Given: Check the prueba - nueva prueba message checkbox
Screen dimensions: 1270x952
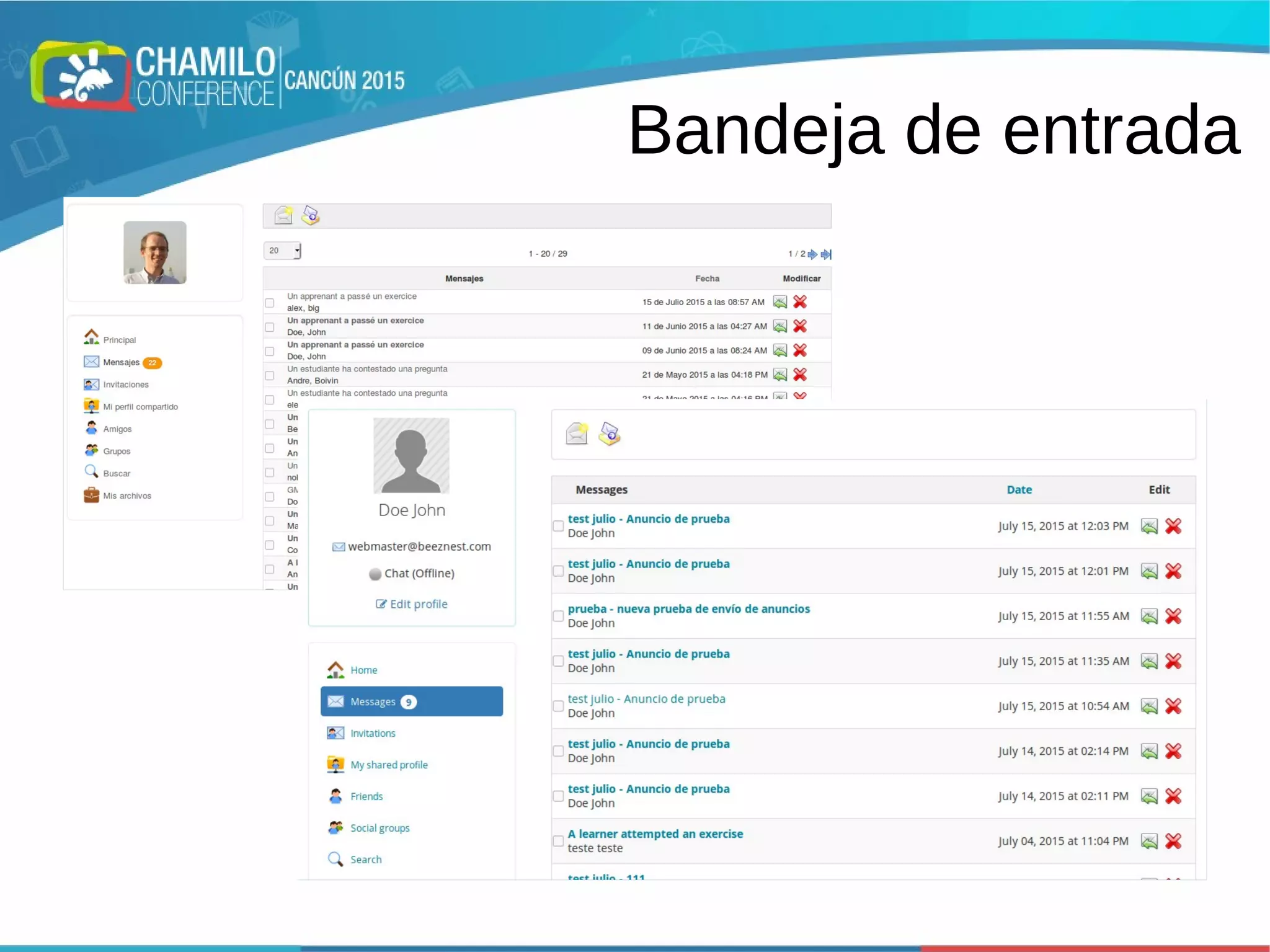Looking at the screenshot, I should coord(558,616).
